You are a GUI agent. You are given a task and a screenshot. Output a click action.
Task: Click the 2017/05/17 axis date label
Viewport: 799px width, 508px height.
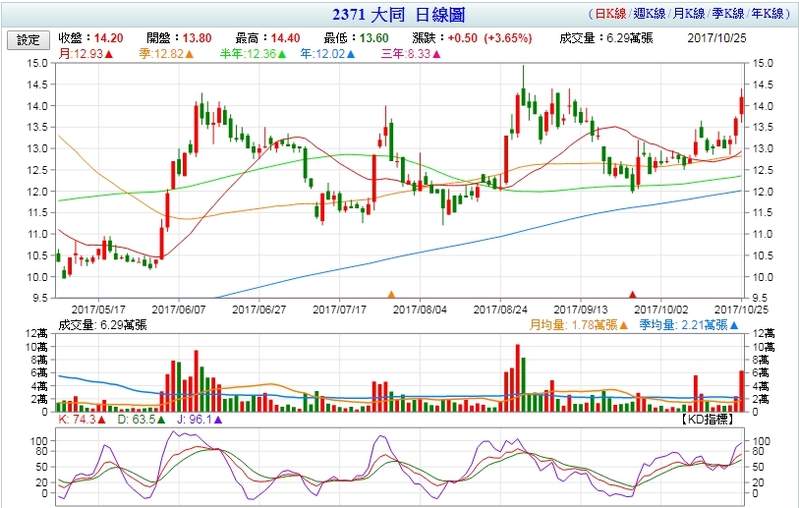pos(98,309)
